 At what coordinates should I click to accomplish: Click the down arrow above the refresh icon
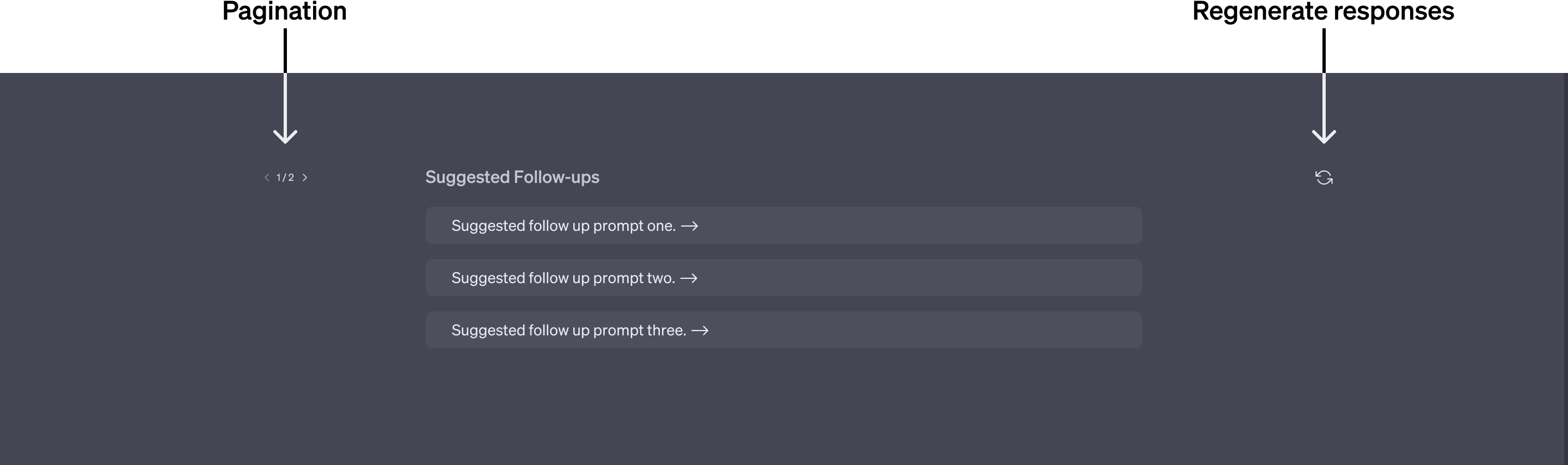coord(1324,109)
